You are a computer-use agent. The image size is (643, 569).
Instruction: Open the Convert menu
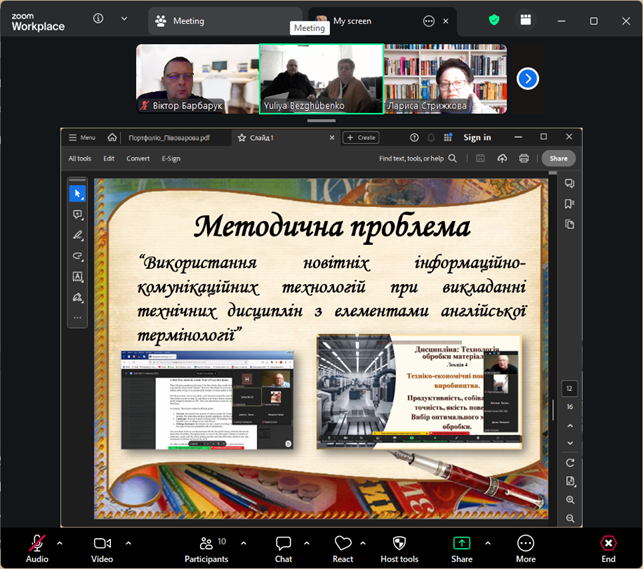(x=138, y=159)
